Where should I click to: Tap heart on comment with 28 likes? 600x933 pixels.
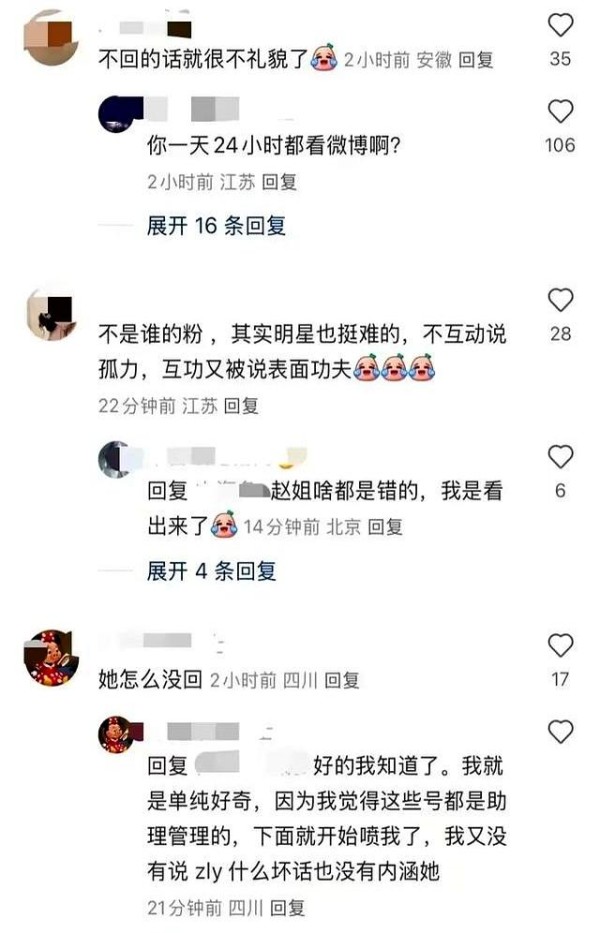pyautogui.click(x=560, y=300)
